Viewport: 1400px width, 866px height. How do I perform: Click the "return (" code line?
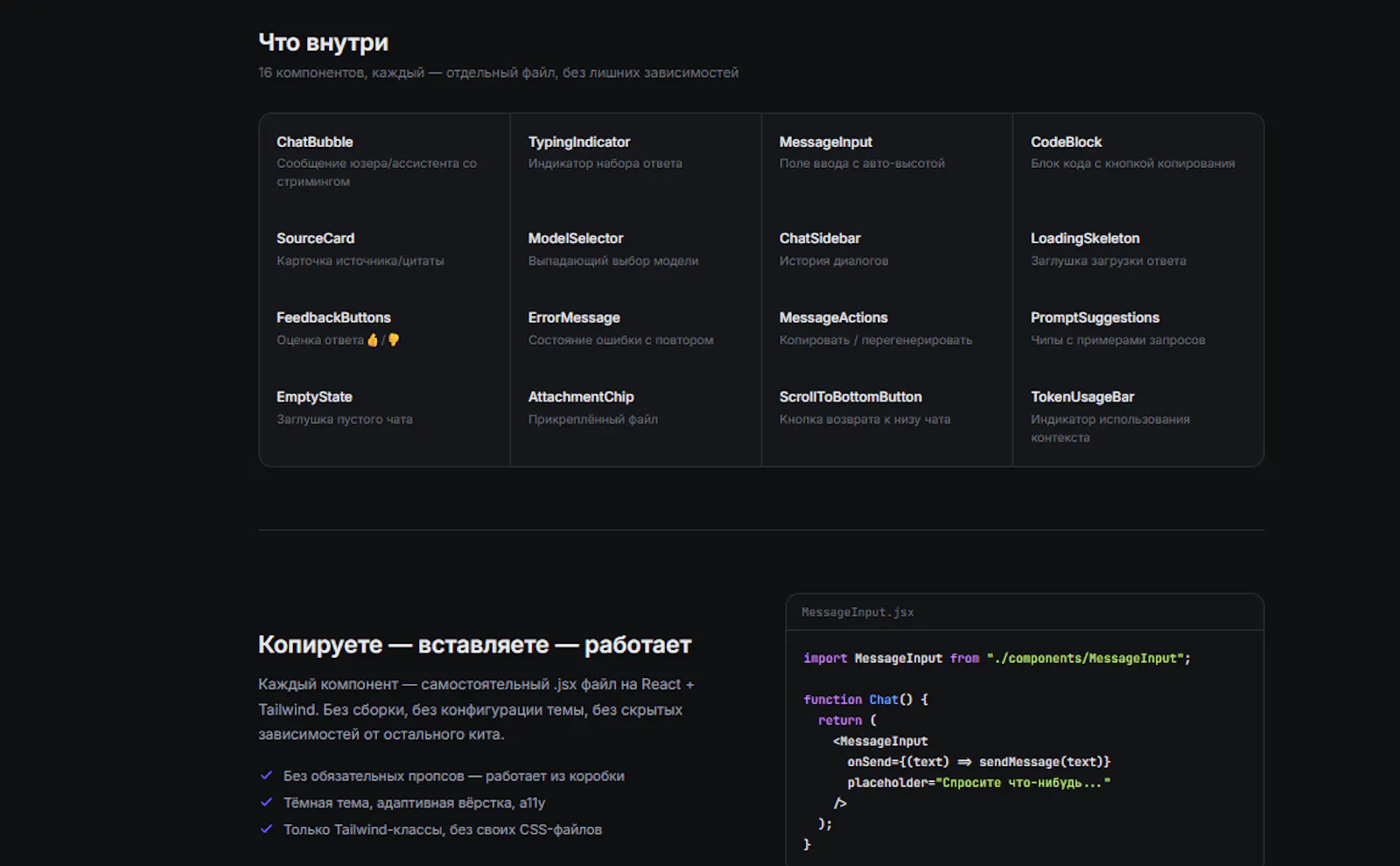click(x=847, y=720)
